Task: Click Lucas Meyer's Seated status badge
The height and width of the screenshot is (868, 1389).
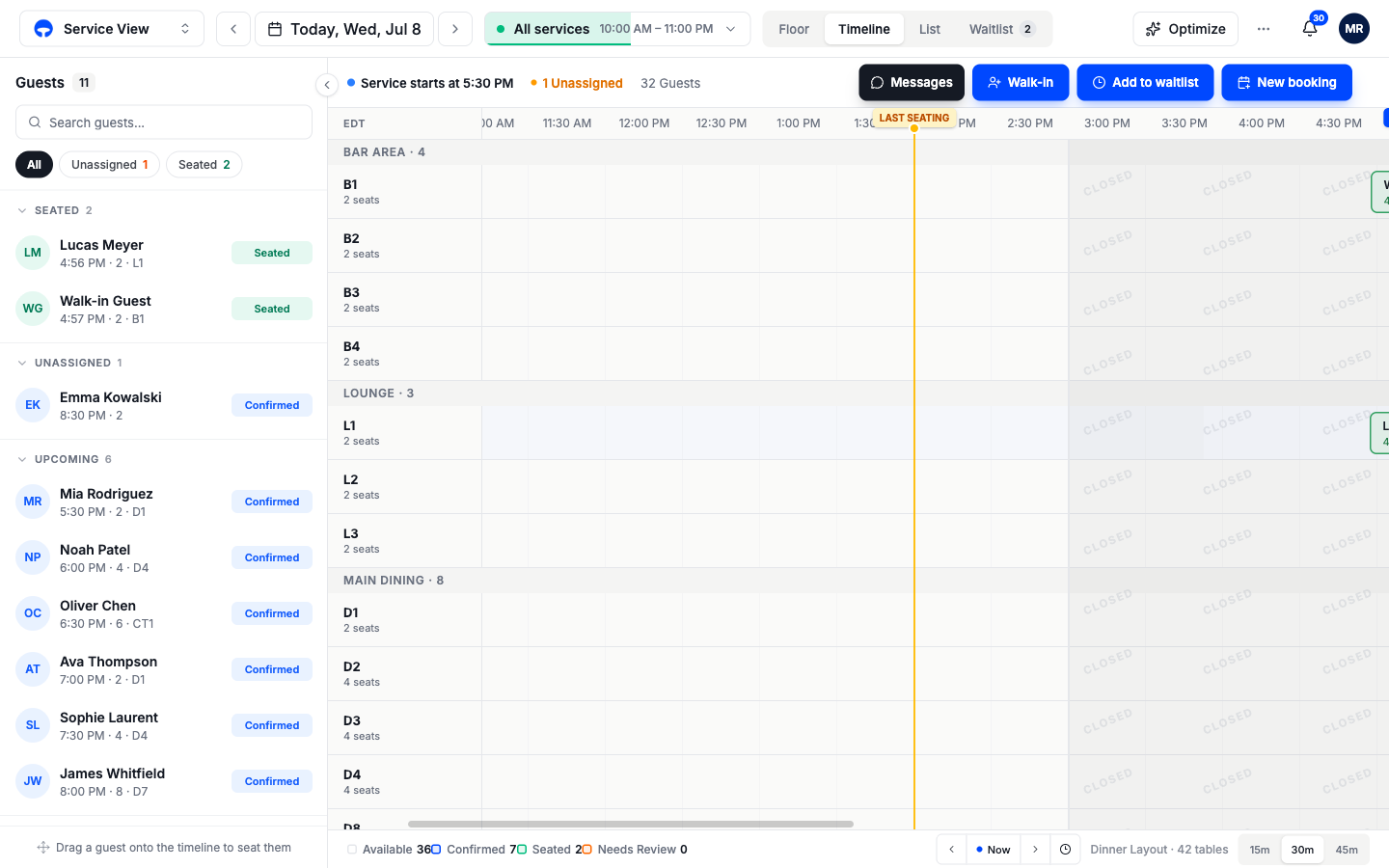Action: (x=272, y=253)
